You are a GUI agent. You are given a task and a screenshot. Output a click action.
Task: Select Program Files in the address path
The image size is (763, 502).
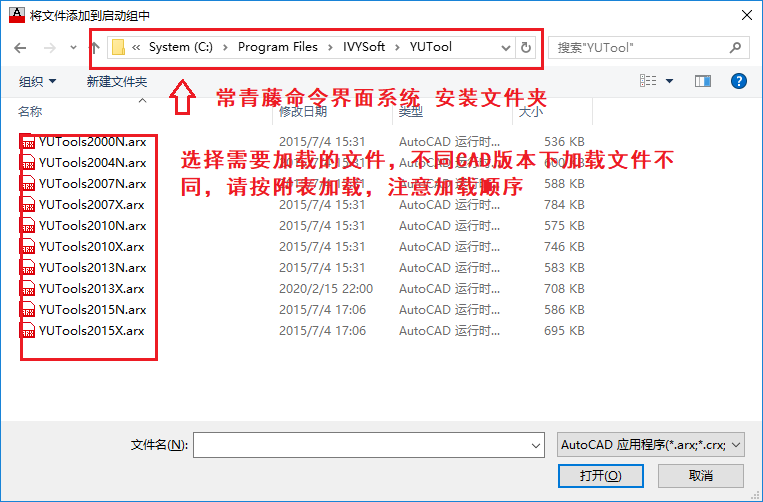tap(277, 47)
